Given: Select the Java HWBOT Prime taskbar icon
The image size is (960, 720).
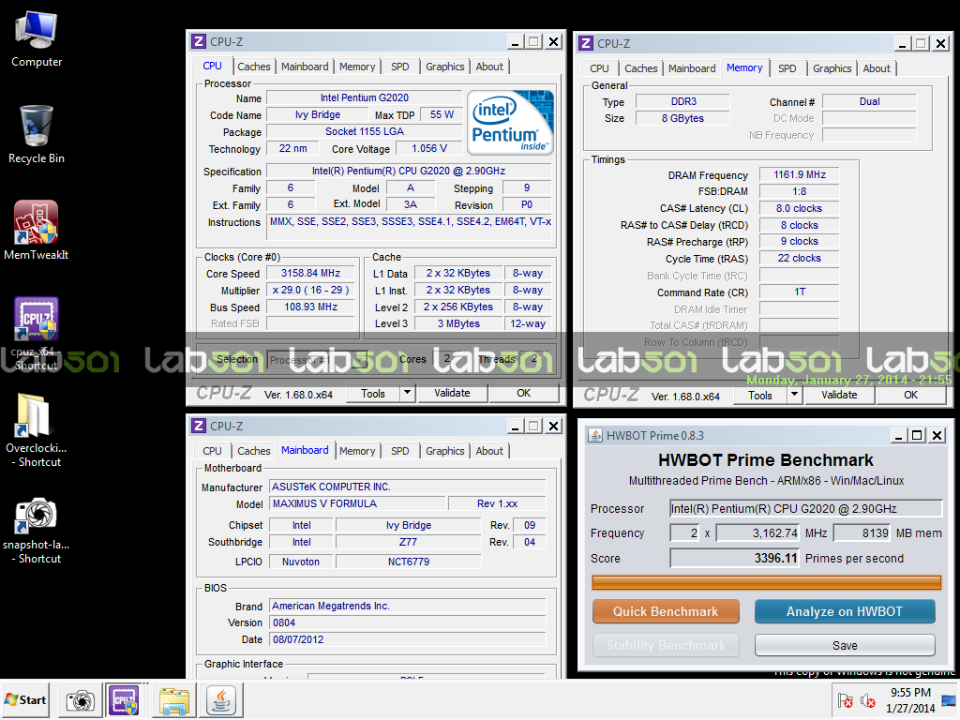Looking at the screenshot, I should (x=221, y=700).
